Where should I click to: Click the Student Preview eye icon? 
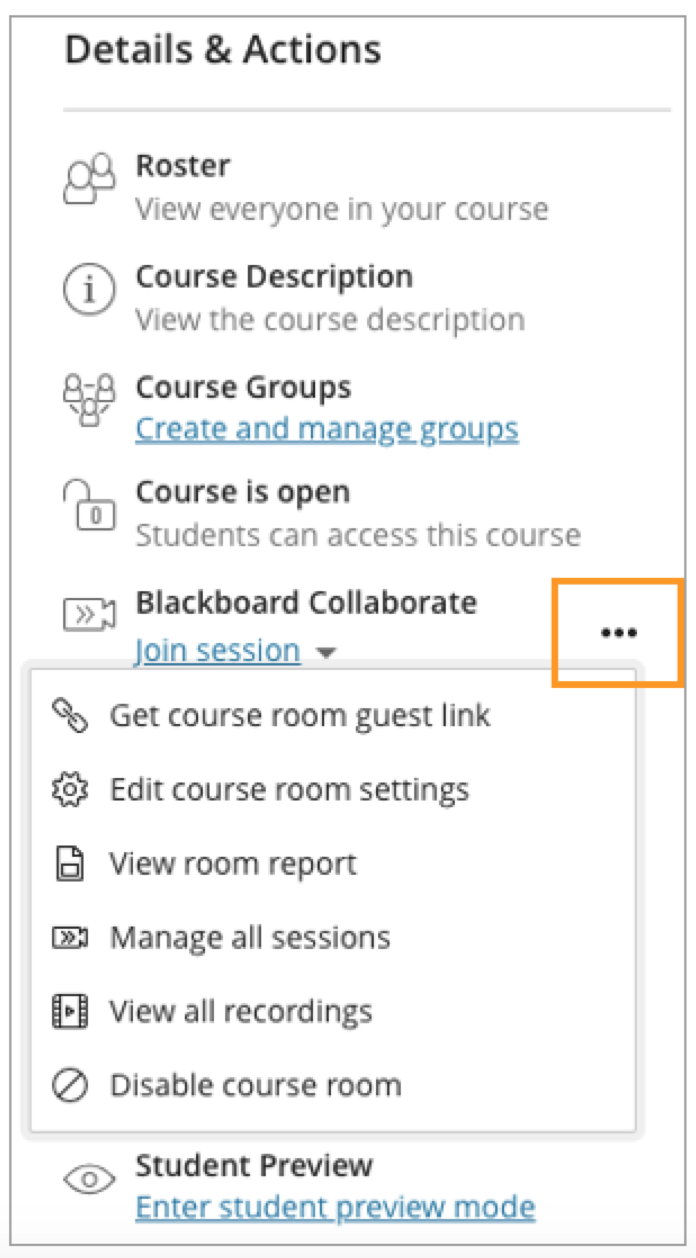(89, 1180)
